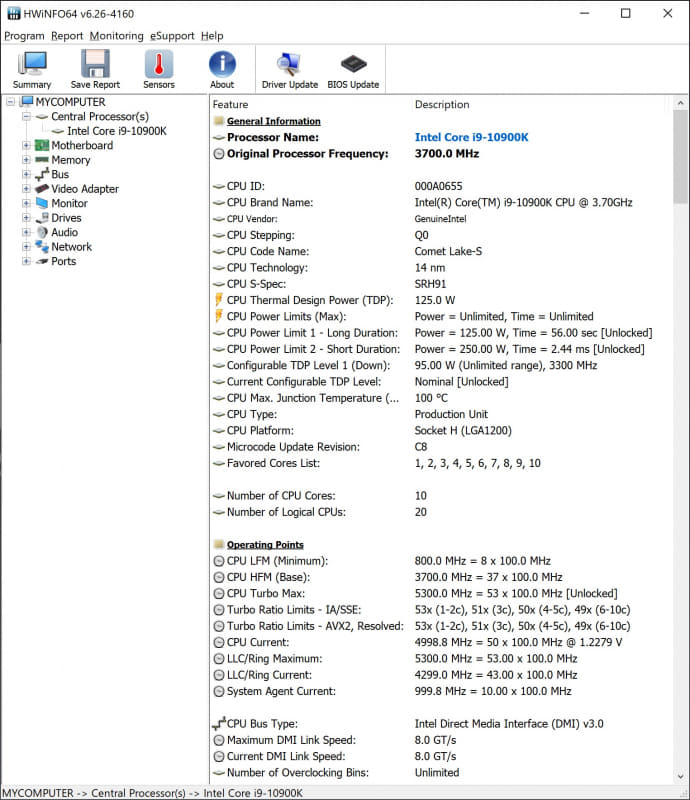
Task: Collapse the MYCOMPUTER root node
Action: tap(10, 102)
